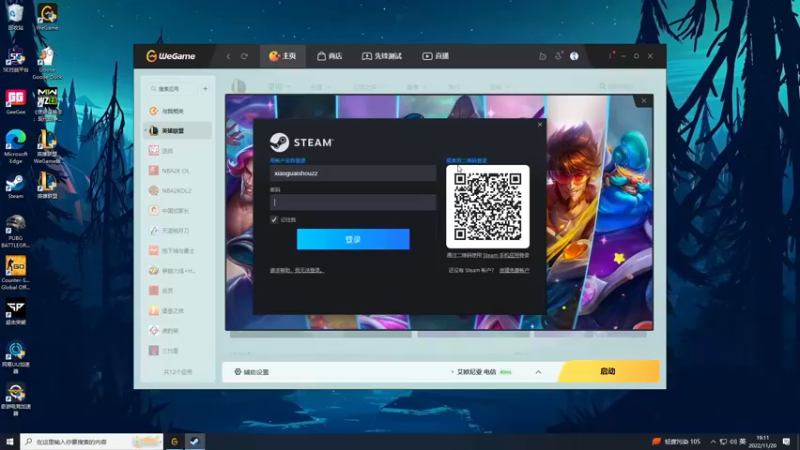The image size is (800, 450).
Task: Click the 艾欧尼亚 电信 server label
Action: click(x=476, y=372)
